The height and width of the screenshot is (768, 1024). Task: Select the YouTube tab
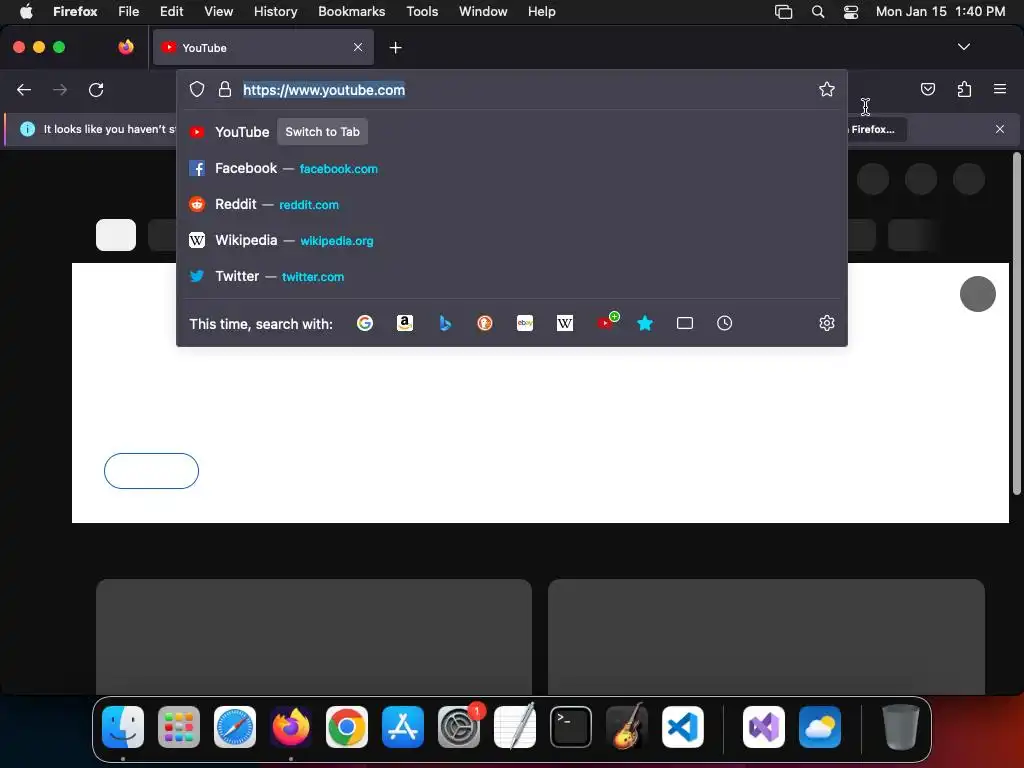[263, 48]
